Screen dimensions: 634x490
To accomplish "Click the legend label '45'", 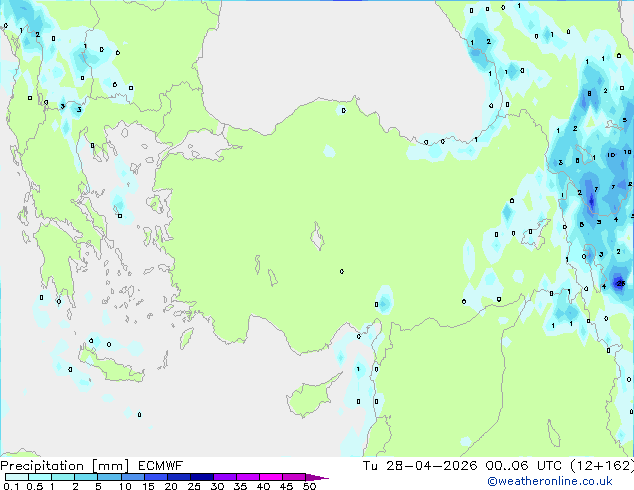I will point(286,486).
